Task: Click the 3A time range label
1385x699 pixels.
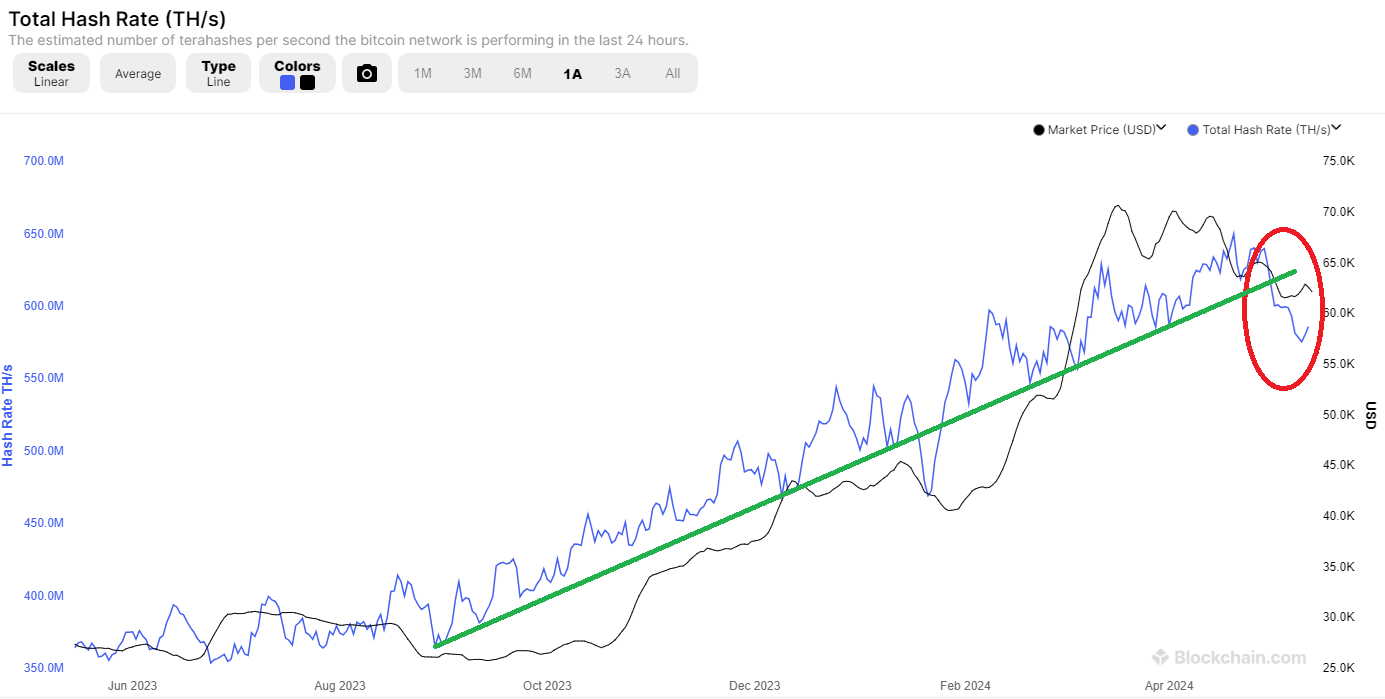Action: point(622,73)
